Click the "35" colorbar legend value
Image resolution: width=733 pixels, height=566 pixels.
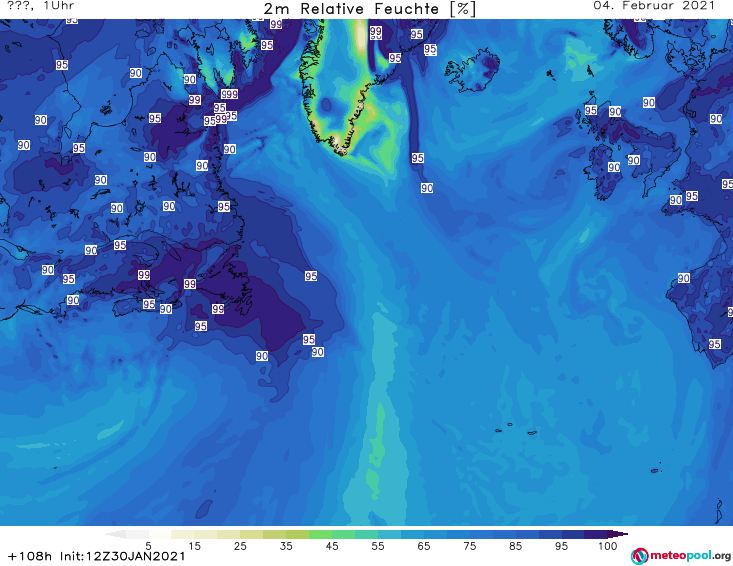pos(286,545)
